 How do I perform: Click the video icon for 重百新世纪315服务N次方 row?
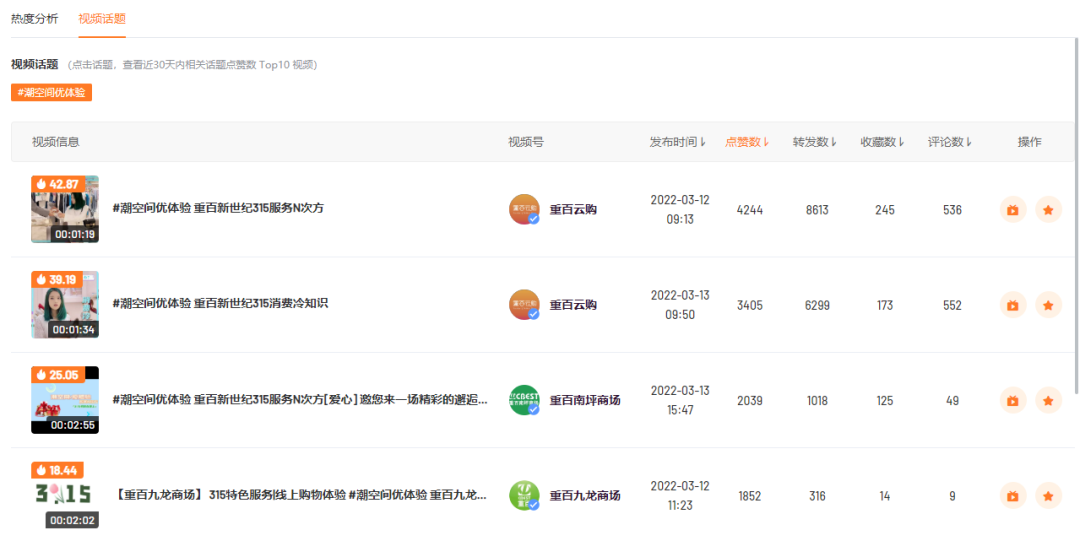click(x=1013, y=210)
